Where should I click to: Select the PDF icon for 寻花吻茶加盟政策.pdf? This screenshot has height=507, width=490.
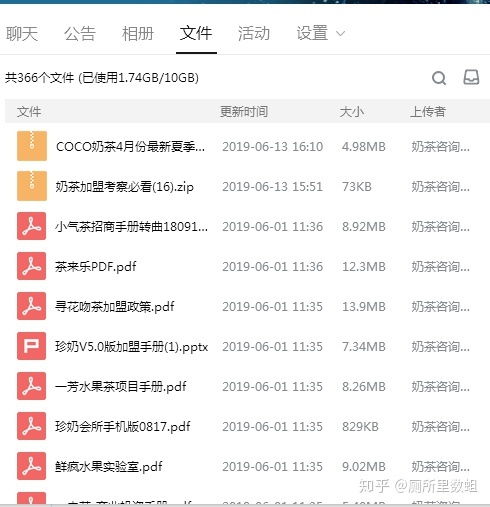click(32, 306)
